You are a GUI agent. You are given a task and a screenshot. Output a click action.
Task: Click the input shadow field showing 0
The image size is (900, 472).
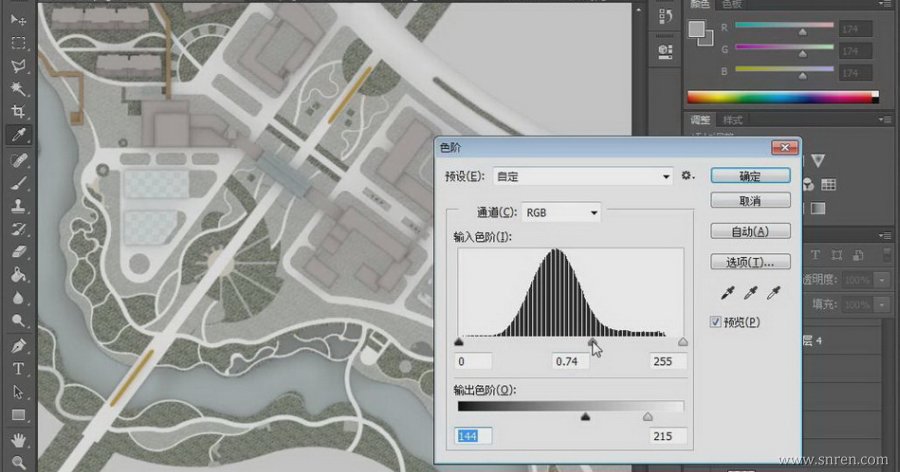[x=474, y=361]
